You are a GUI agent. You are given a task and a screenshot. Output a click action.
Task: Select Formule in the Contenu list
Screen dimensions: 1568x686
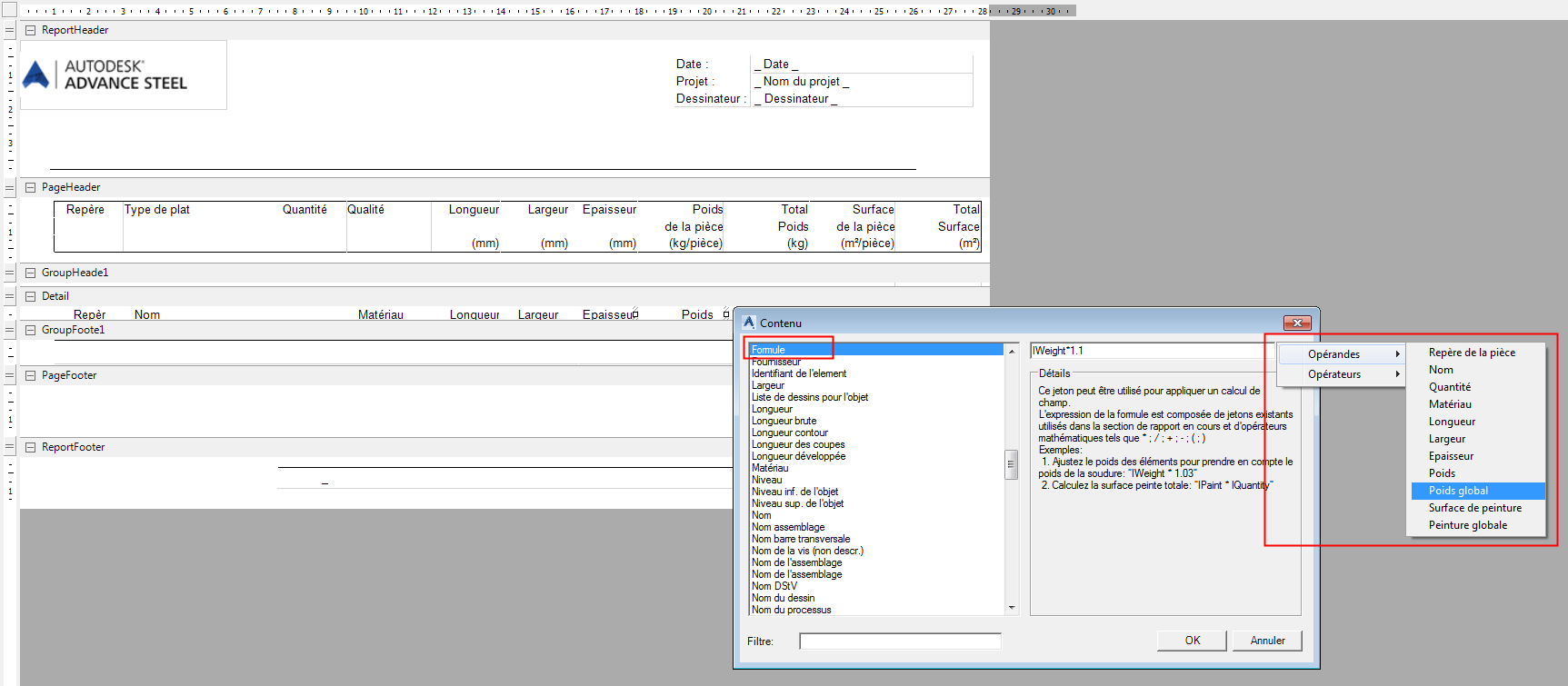tap(875, 350)
